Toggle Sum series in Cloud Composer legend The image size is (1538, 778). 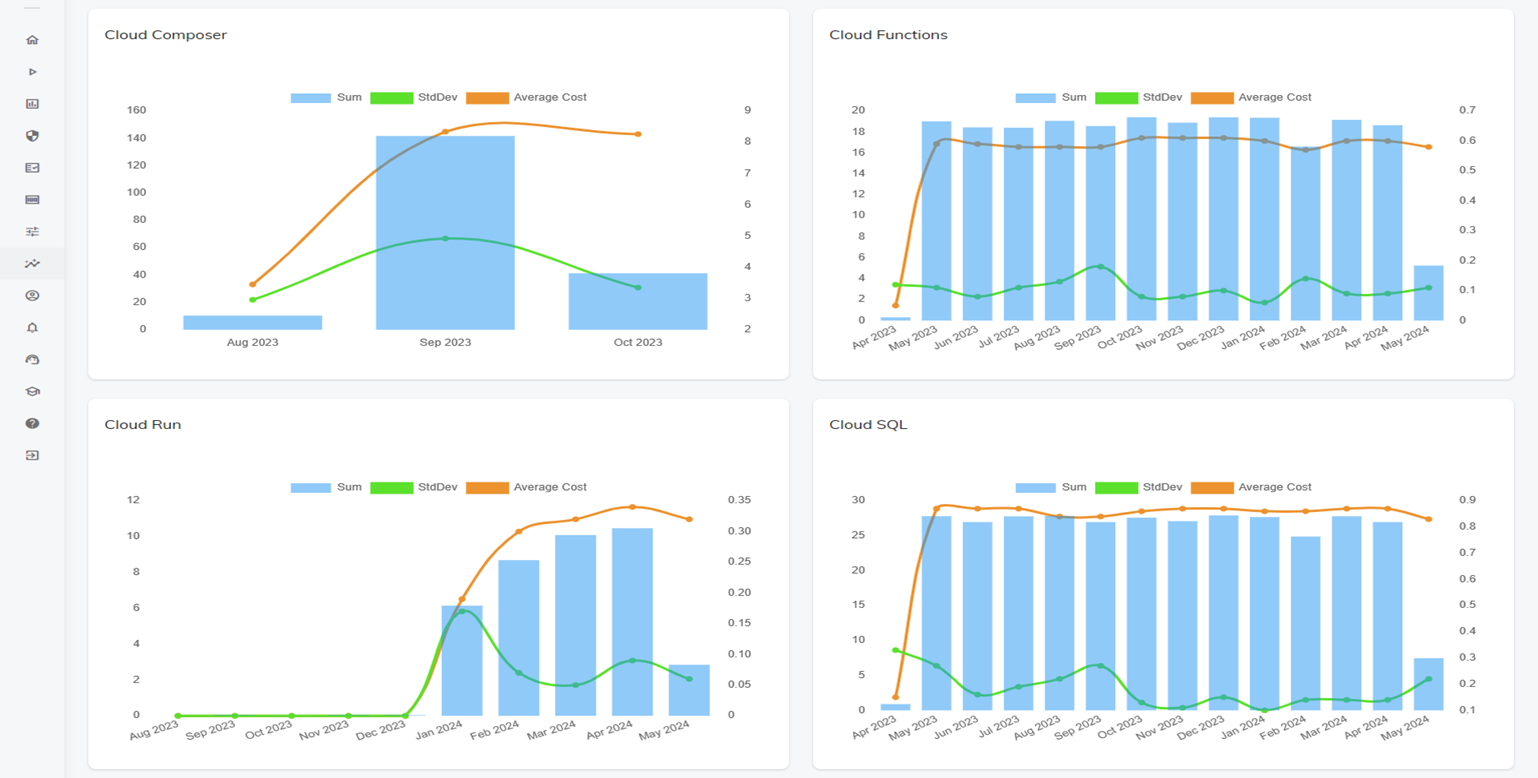tap(326, 98)
